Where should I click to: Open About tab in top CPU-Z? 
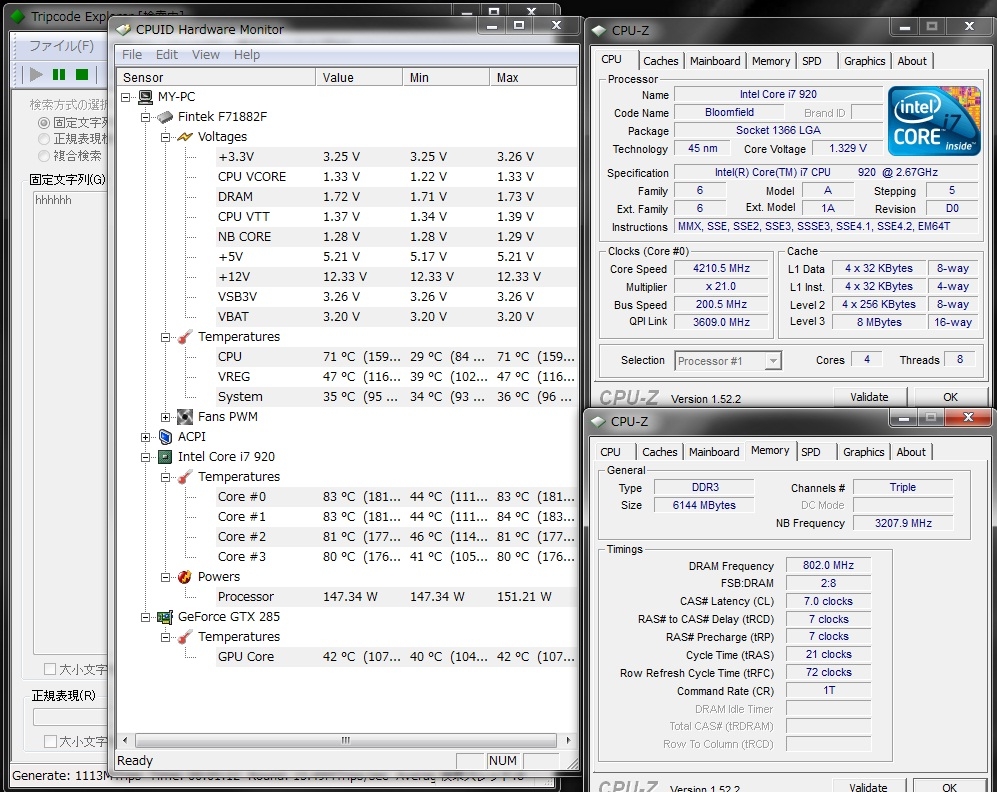912,61
